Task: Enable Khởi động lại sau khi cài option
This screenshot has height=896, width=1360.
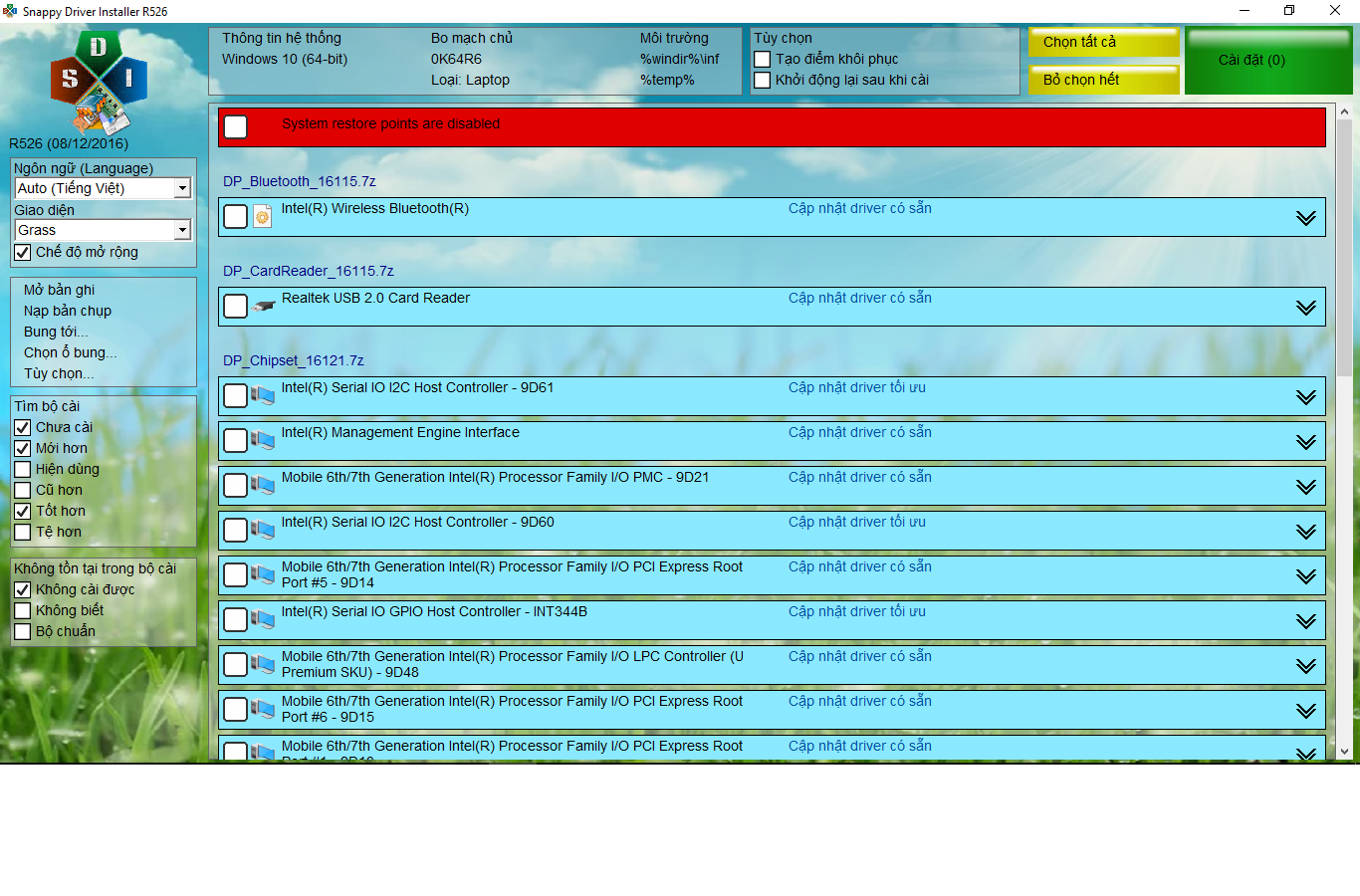Action: [763, 81]
